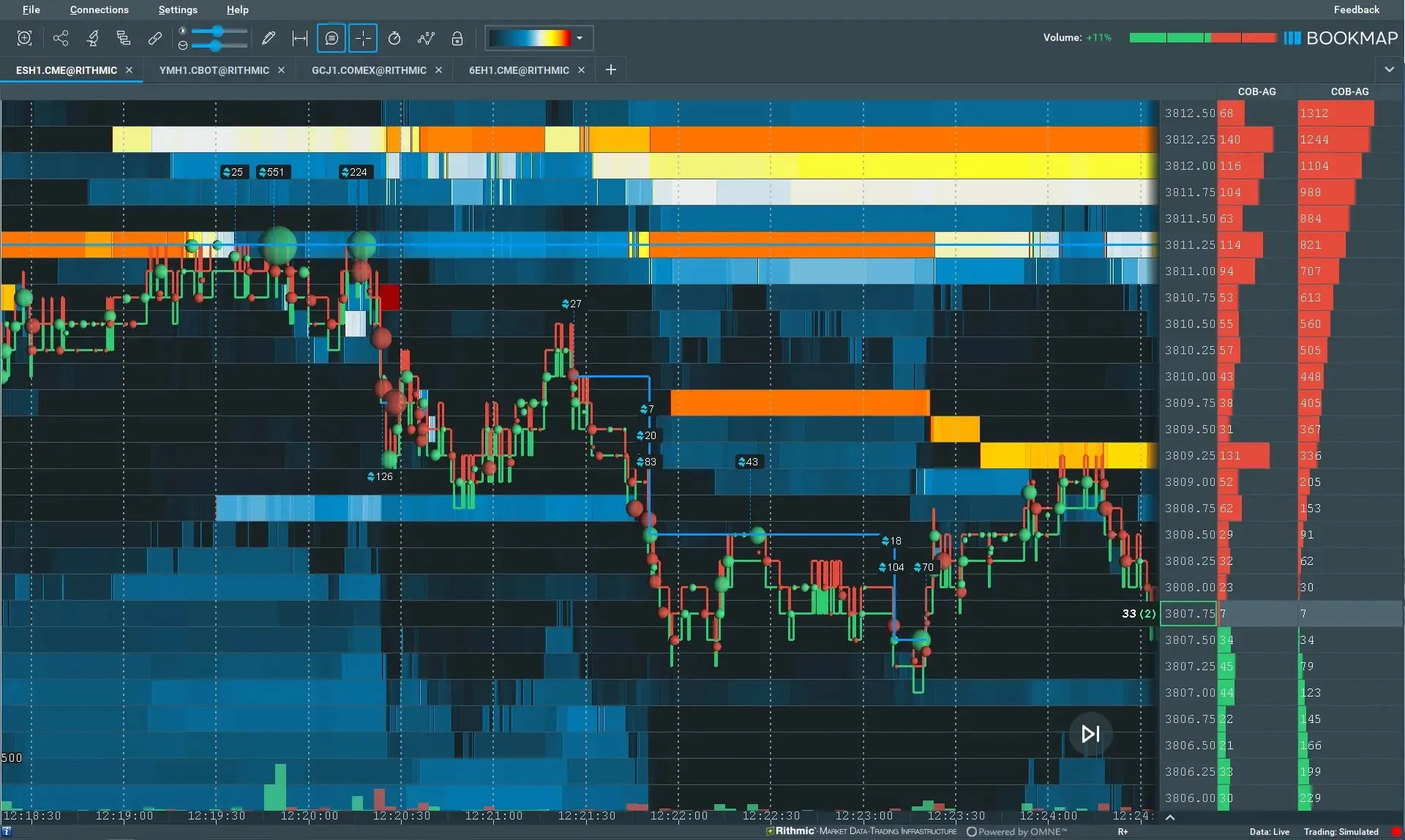Toggle the crosshair tool

(x=362, y=38)
